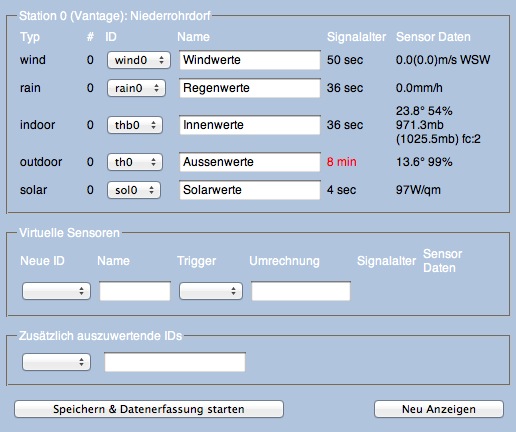
Task: Click the Sensor Daten header in station table
Action: (x=433, y=37)
